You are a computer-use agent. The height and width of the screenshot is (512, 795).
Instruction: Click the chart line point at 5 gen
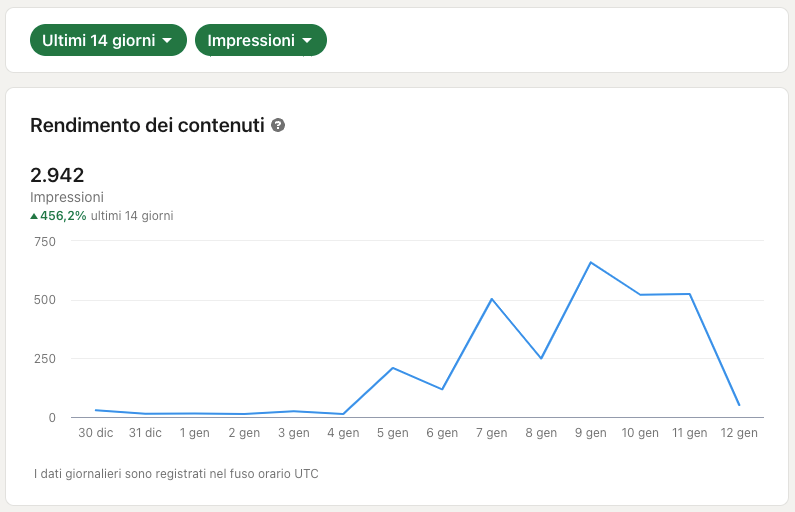[x=393, y=368]
